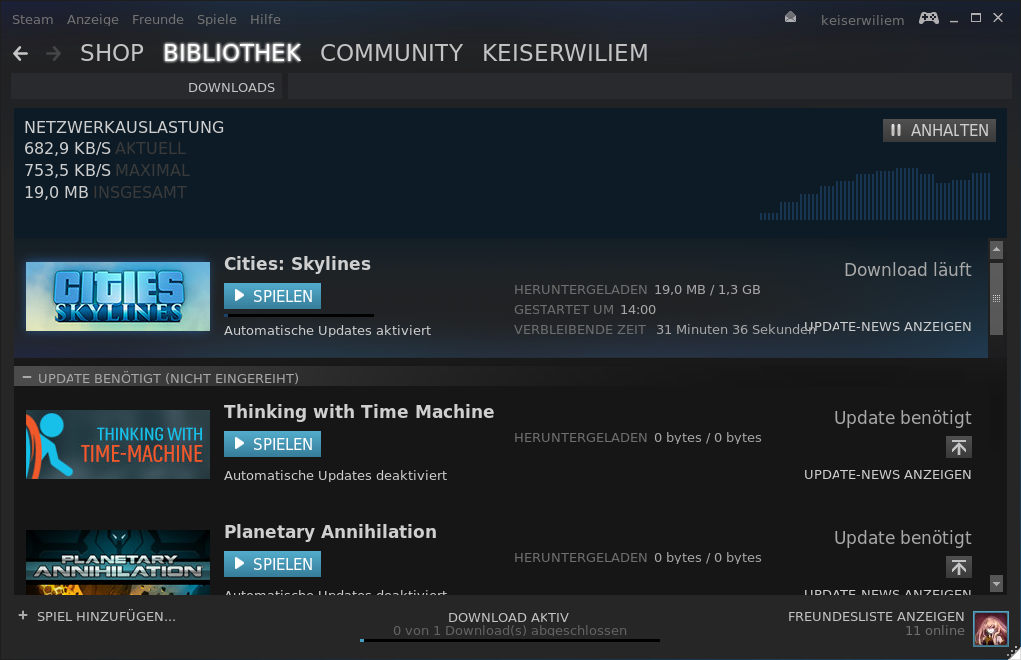Click the Cities: Skylines download progress bar

coord(299,316)
